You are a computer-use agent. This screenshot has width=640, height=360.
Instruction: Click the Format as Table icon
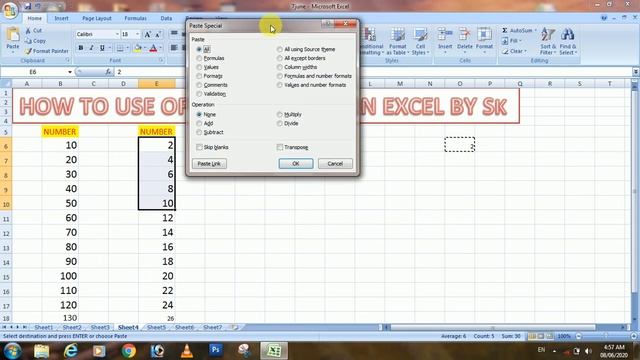click(398, 35)
